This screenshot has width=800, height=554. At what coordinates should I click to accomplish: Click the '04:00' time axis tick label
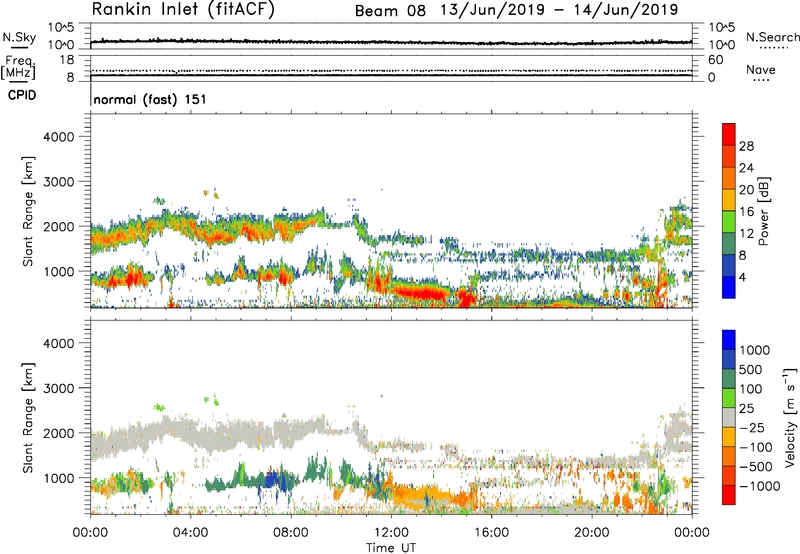click(x=191, y=533)
